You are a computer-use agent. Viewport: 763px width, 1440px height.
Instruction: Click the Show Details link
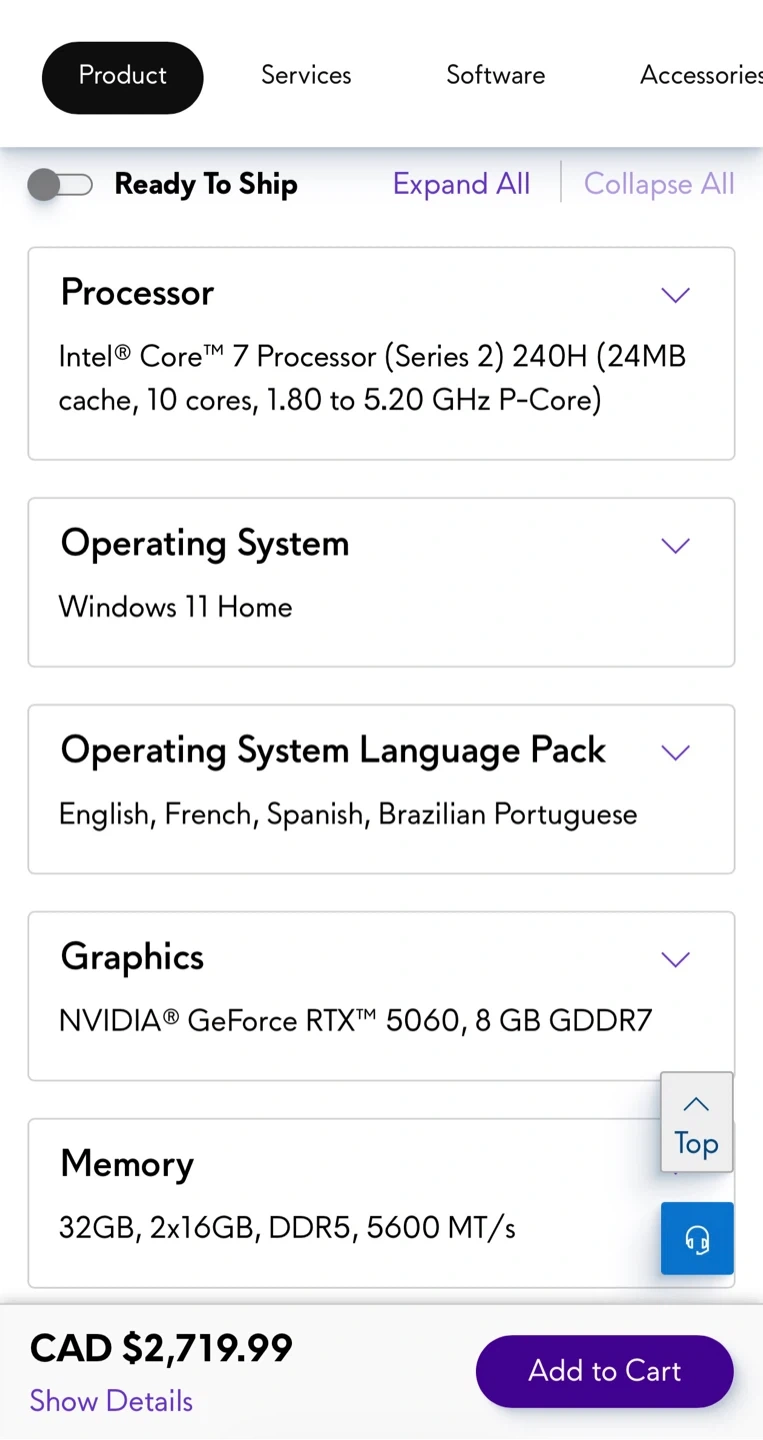[111, 1401]
